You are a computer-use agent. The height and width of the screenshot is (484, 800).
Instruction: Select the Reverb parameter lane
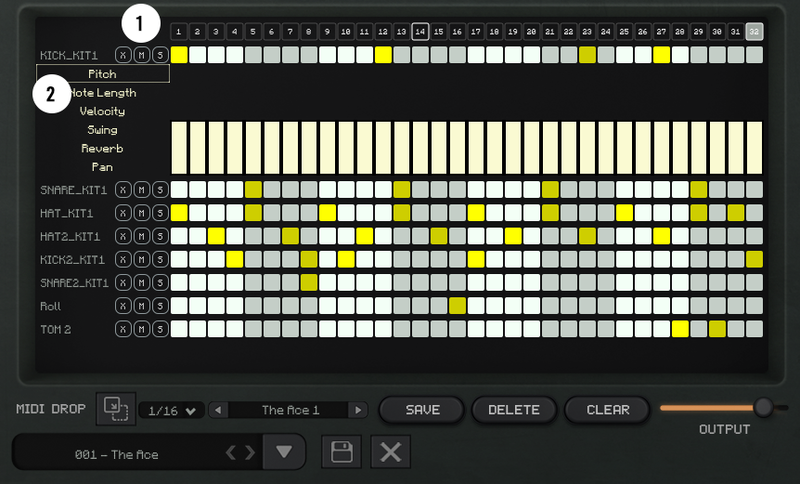(x=103, y=148)
